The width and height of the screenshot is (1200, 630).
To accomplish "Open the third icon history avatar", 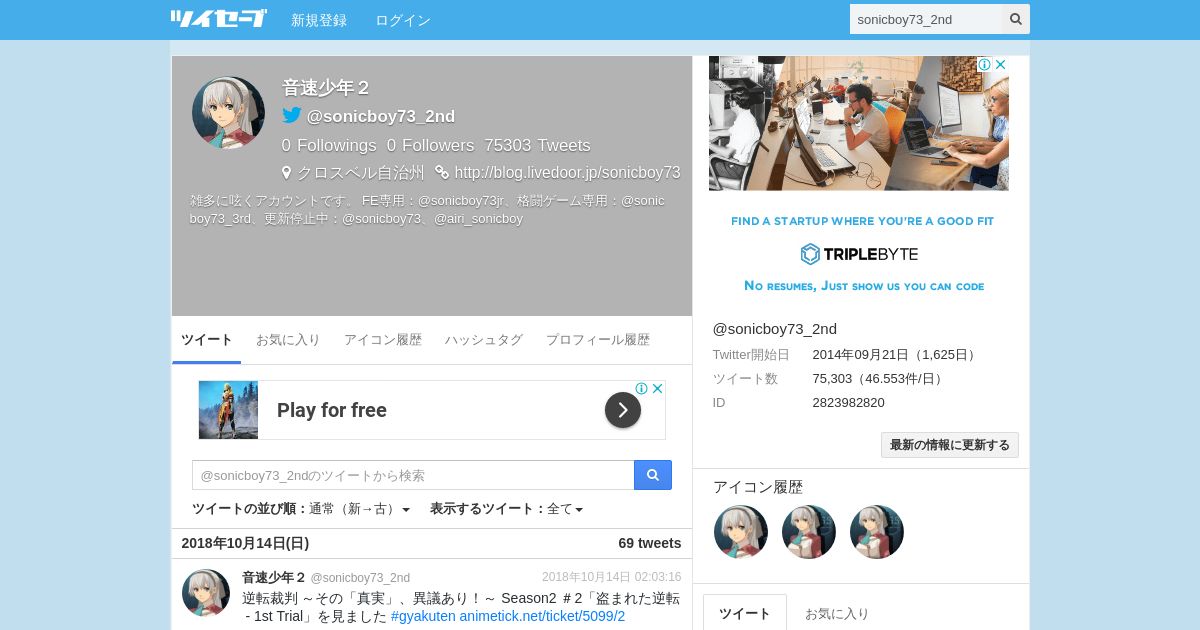I will pos(877,531).
